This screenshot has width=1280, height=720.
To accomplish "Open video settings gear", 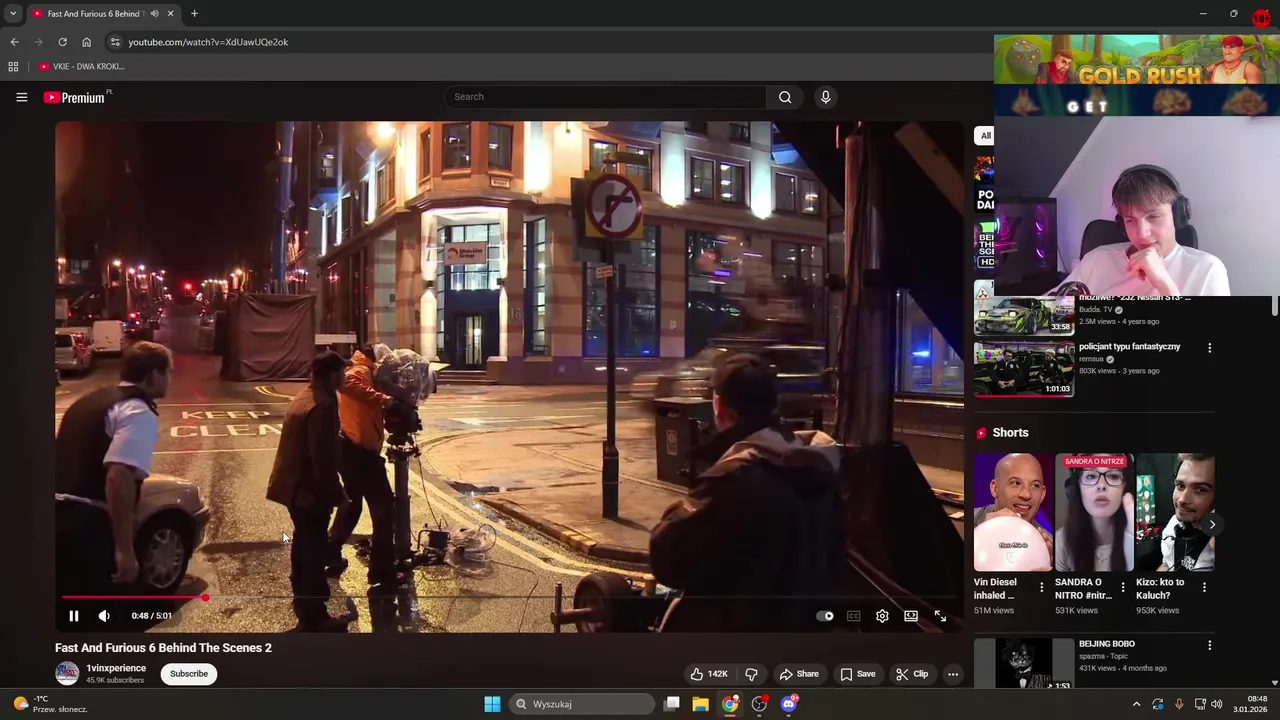I will (x=882, y=616).
